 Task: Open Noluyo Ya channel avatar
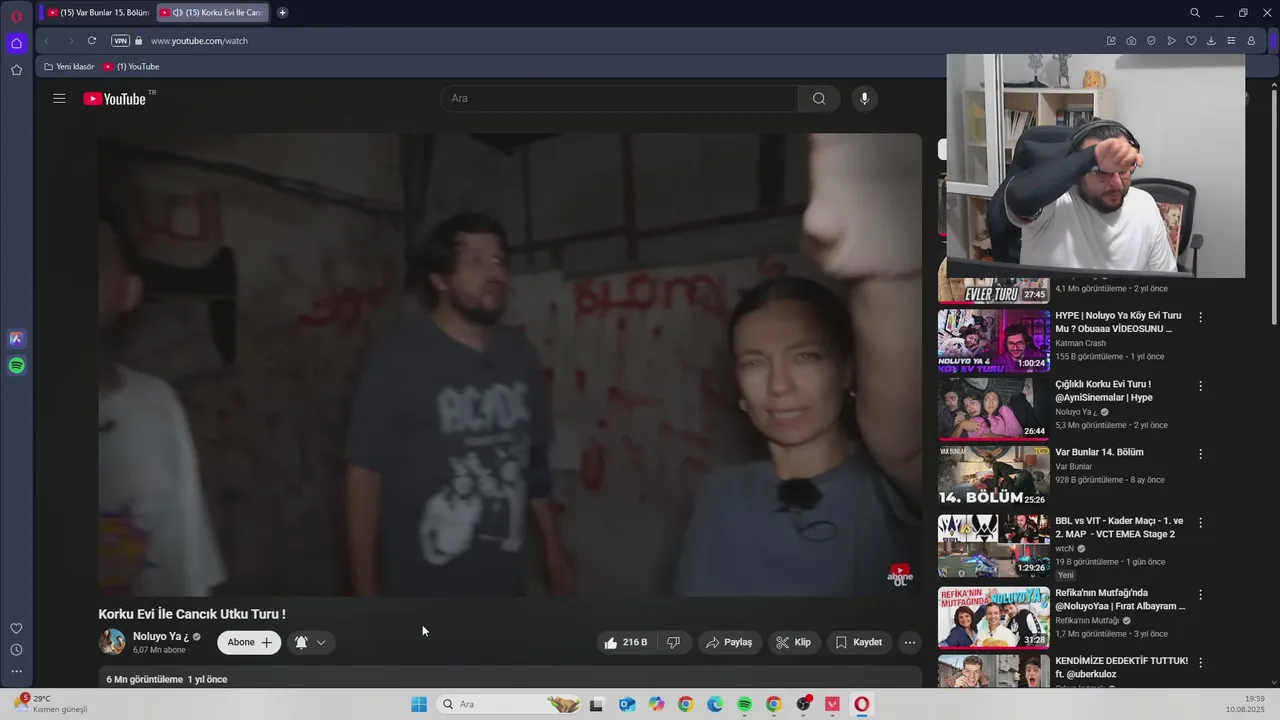click(112, 642)
